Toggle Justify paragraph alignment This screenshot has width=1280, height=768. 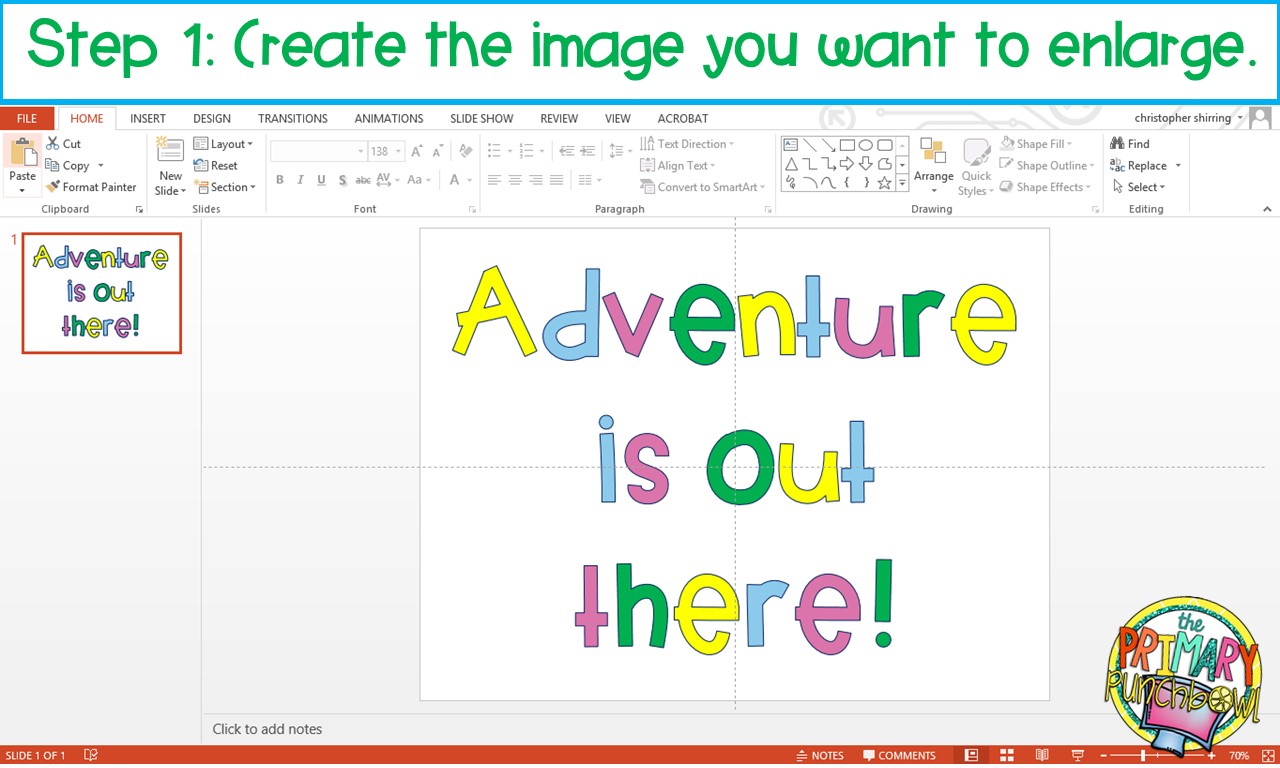coord(557,180)
